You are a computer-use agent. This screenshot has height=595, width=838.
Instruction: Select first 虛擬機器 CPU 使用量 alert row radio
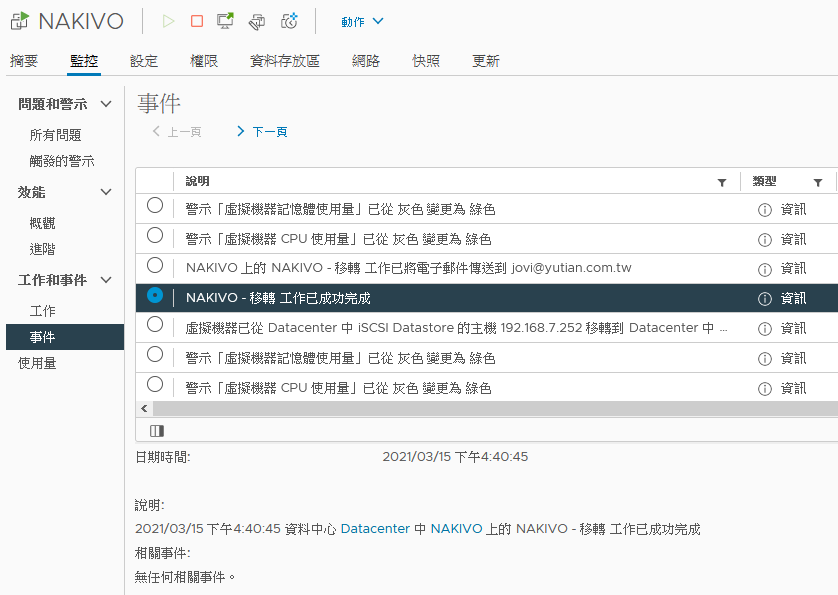155,235
